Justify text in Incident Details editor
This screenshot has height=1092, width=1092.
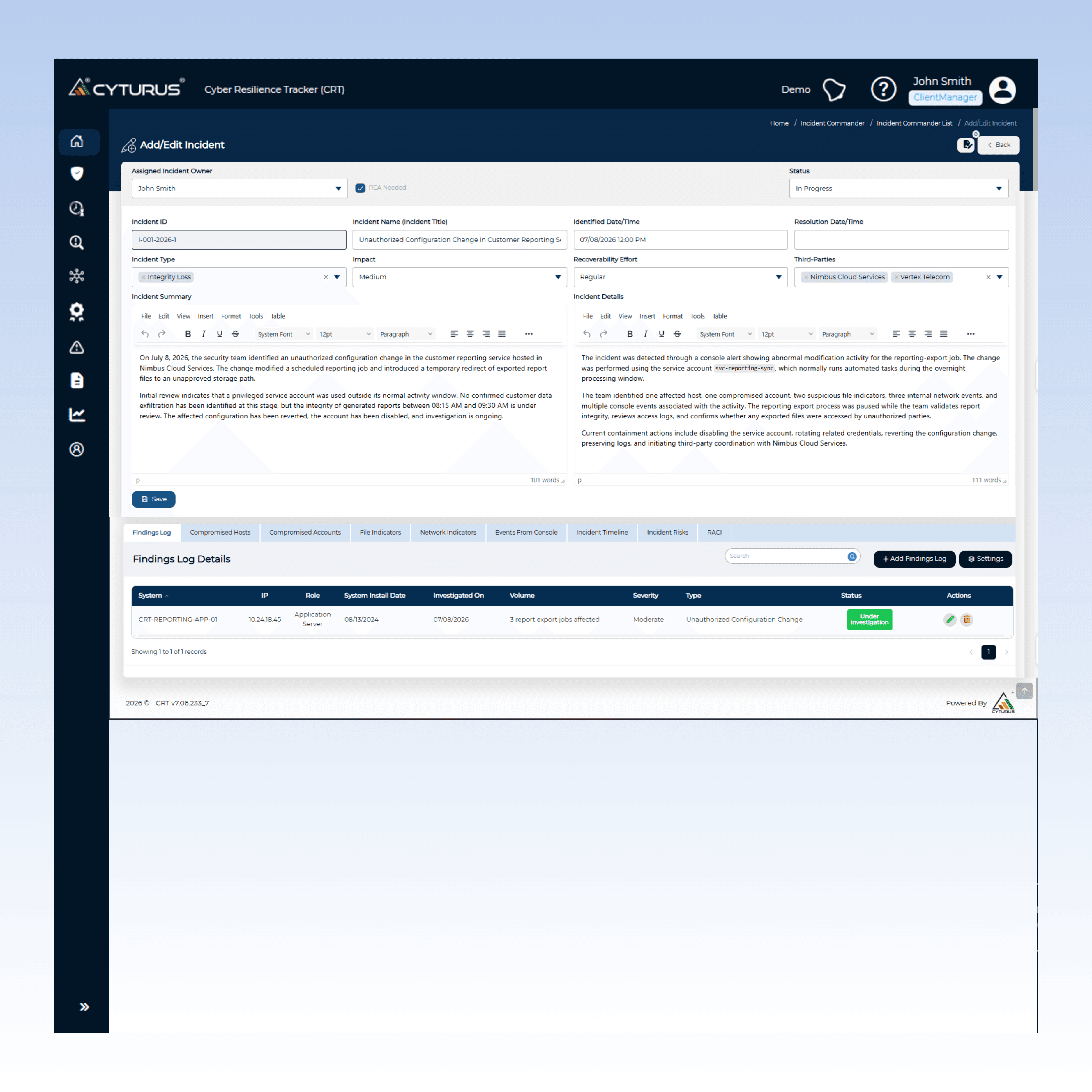click(943, 334)
